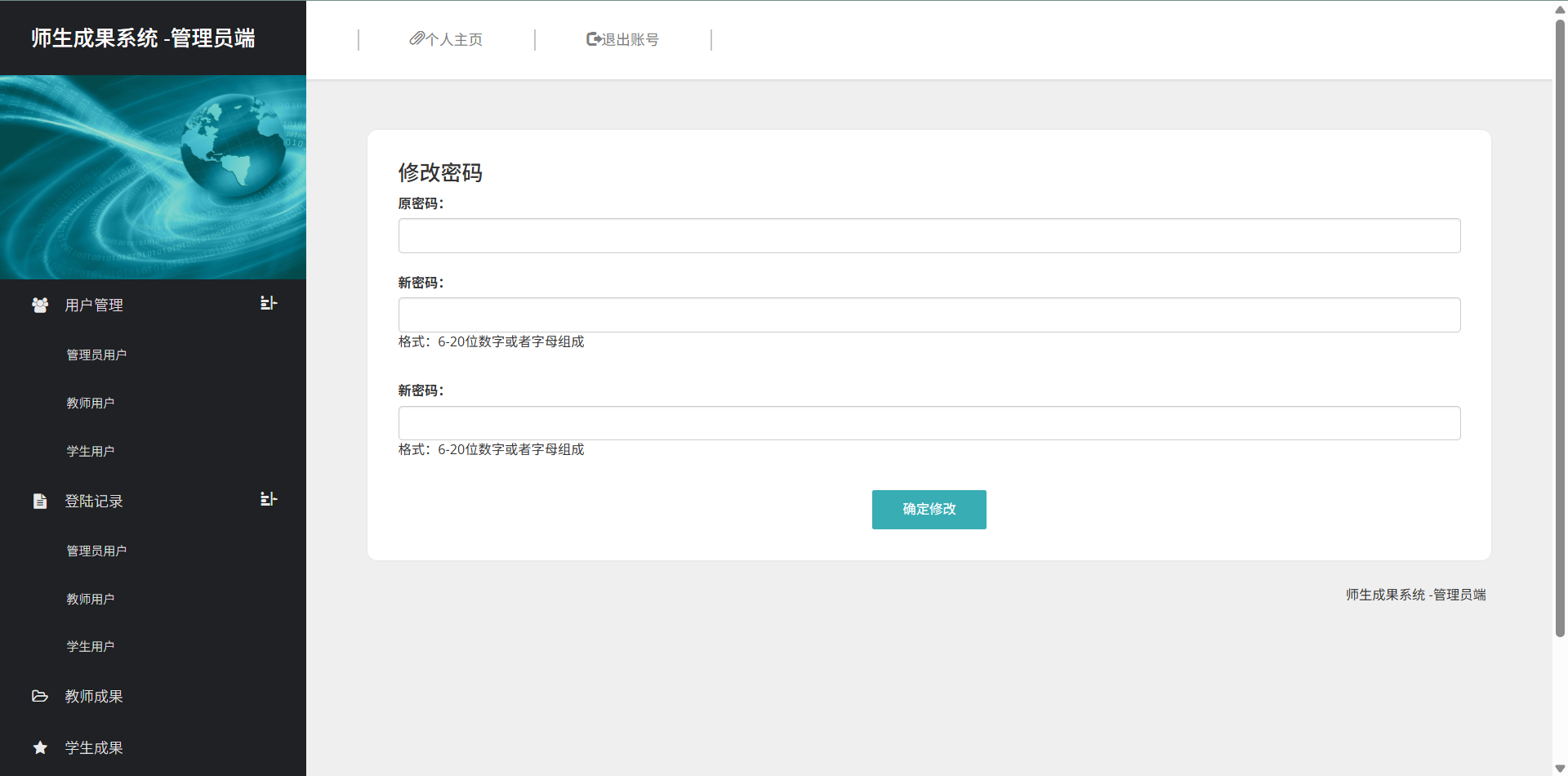Click the users group icon beside 用户管理

point(40,305)
